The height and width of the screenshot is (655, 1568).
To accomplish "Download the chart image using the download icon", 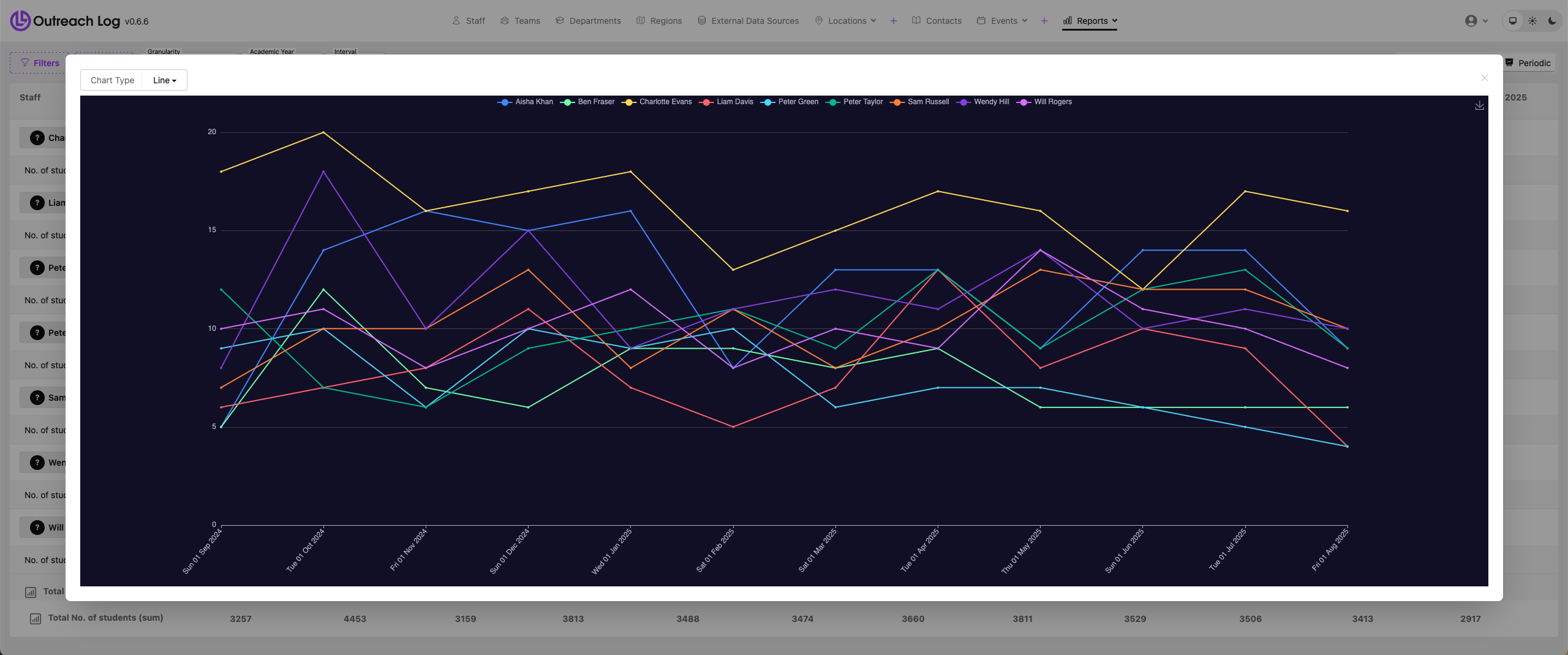I will coord(1479,105).
